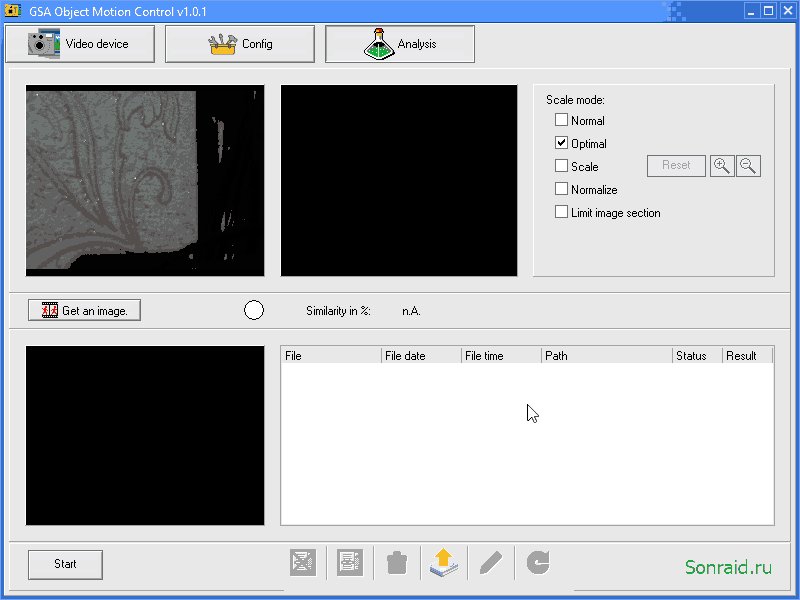Click the Status column header
The width and height of the screenshot is (800, 600).
point(697,356)
